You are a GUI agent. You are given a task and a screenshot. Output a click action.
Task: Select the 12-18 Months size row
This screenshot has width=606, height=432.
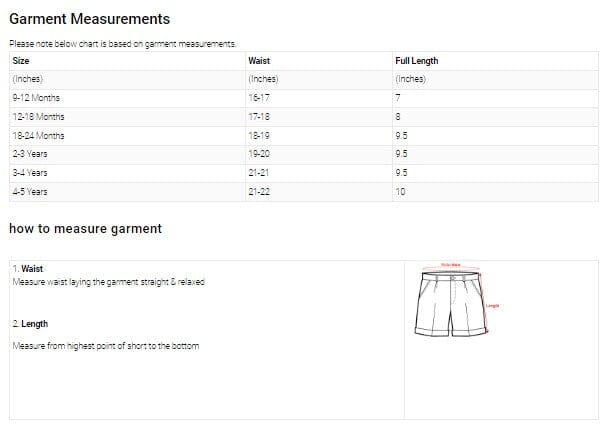coord(38,117)
